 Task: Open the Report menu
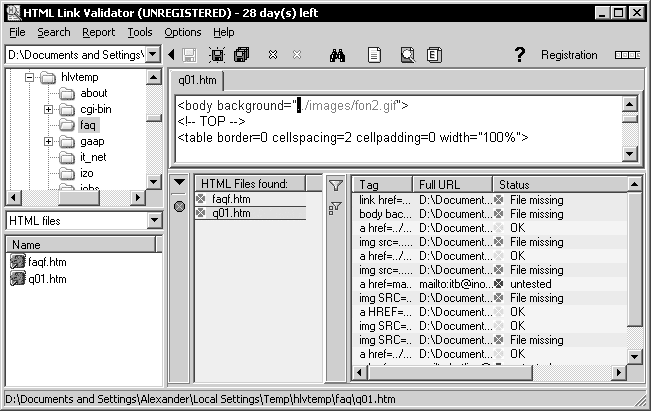(x=98, y=32)
